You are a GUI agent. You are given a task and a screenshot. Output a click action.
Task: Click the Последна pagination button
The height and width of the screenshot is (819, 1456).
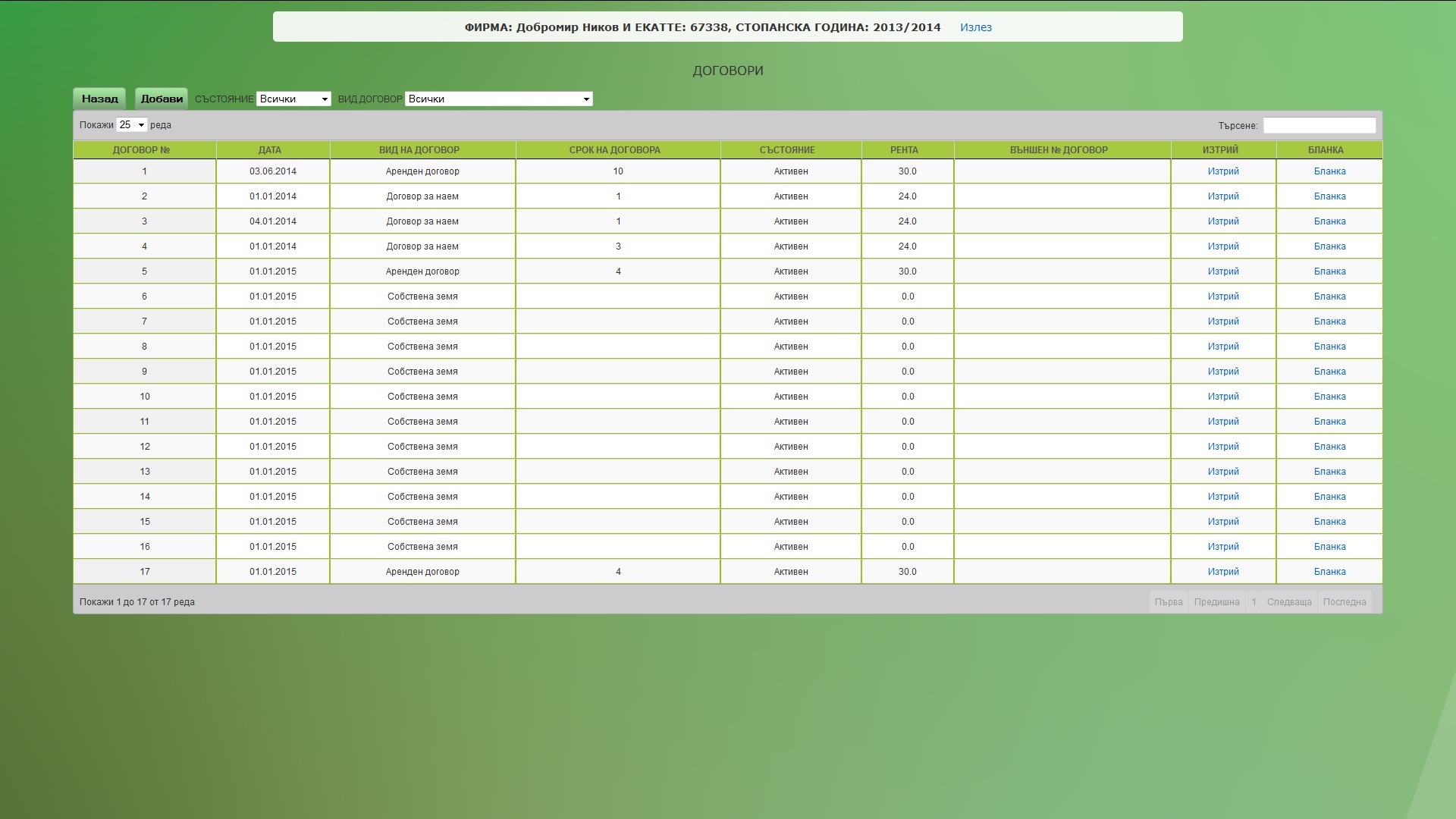1344,602
